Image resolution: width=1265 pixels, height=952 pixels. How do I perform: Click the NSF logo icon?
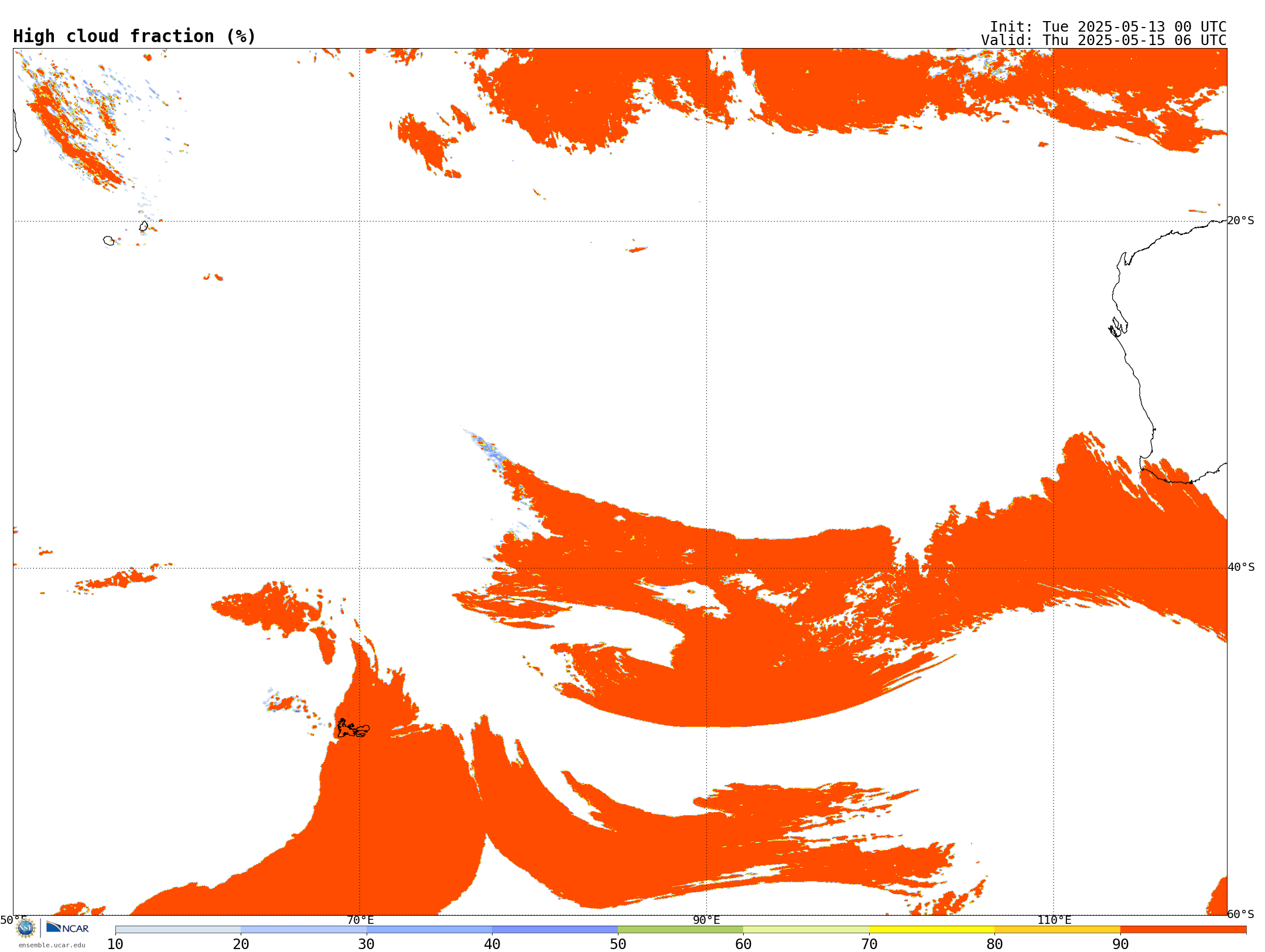(x=26, y=928)
